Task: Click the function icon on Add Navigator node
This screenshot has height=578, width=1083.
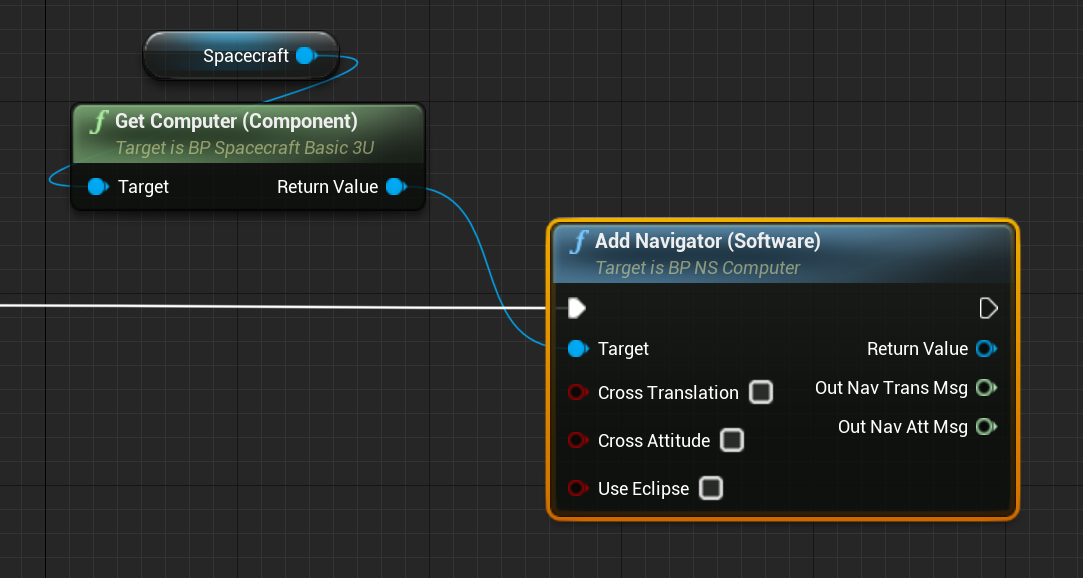Action: pos(579,242)
